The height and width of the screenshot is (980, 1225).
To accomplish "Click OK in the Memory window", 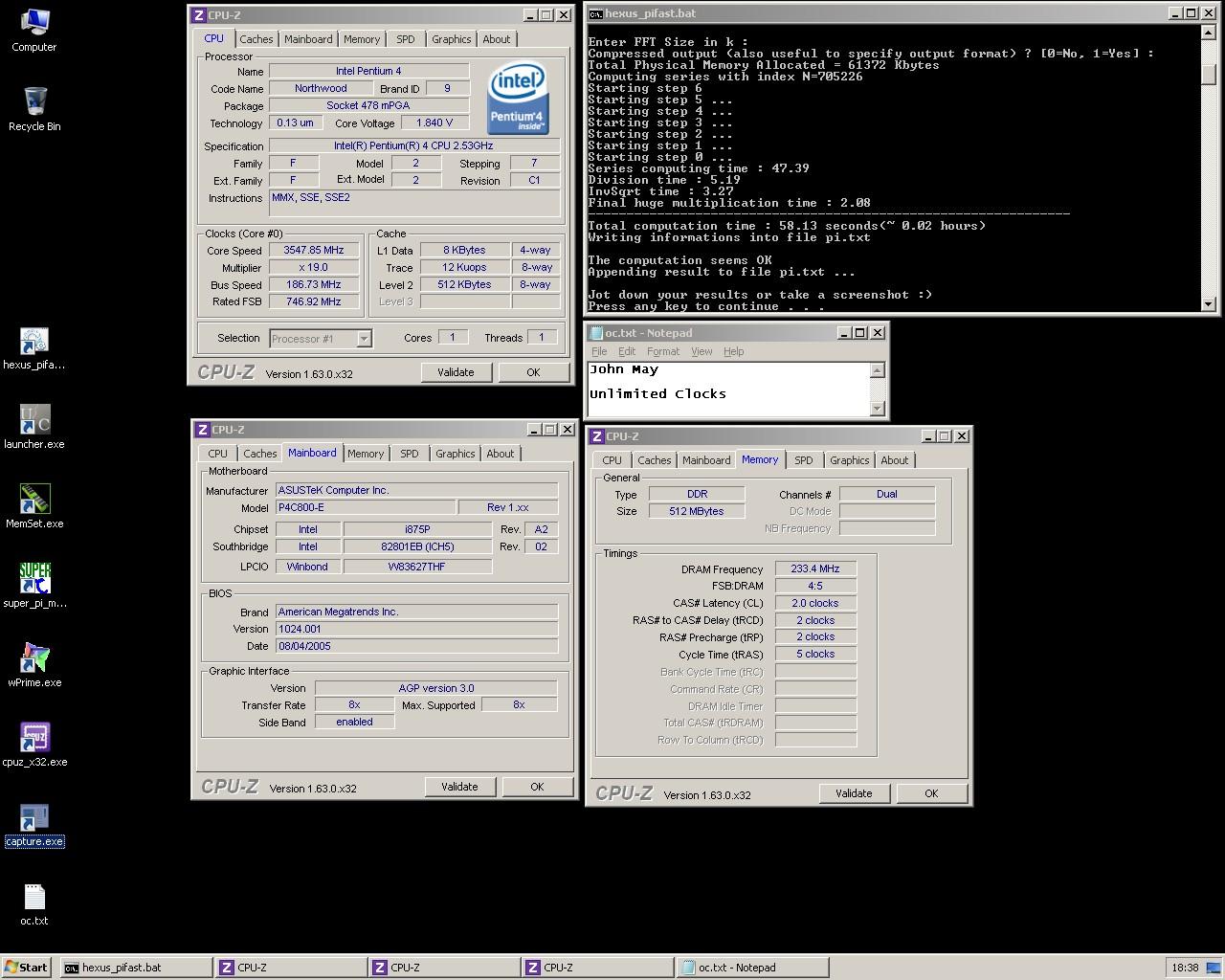I will (x=931, y=793).
